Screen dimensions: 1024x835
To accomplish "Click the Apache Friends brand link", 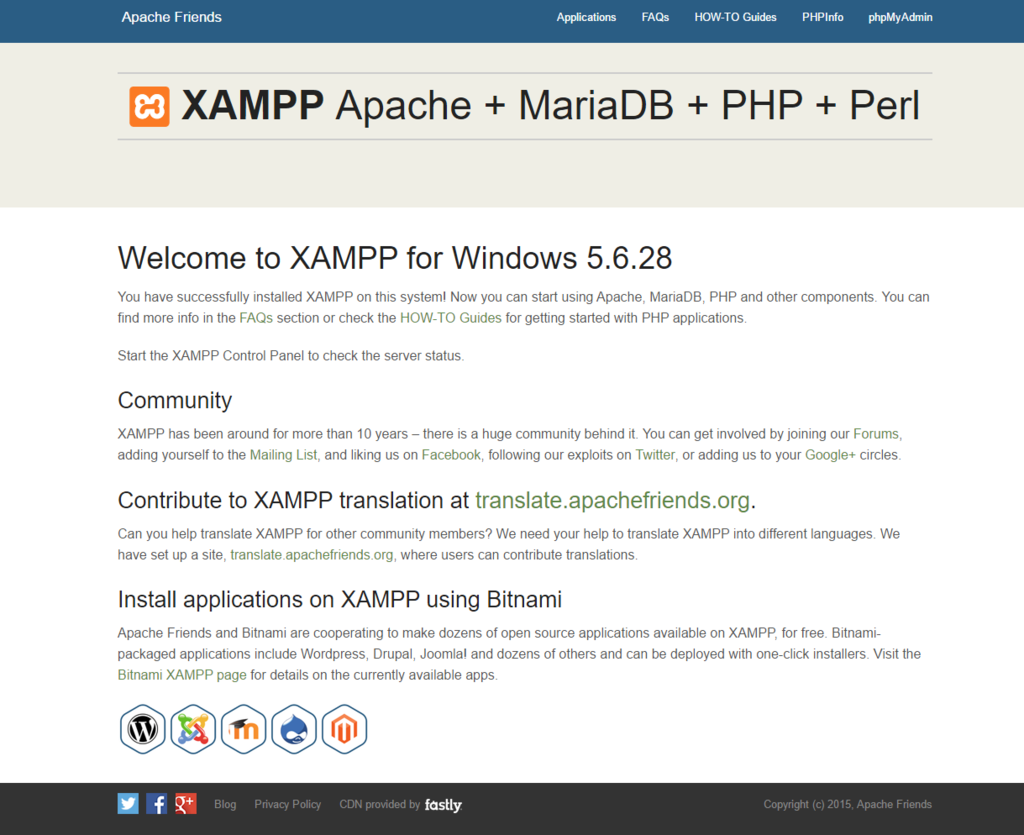I will point(171,17).
